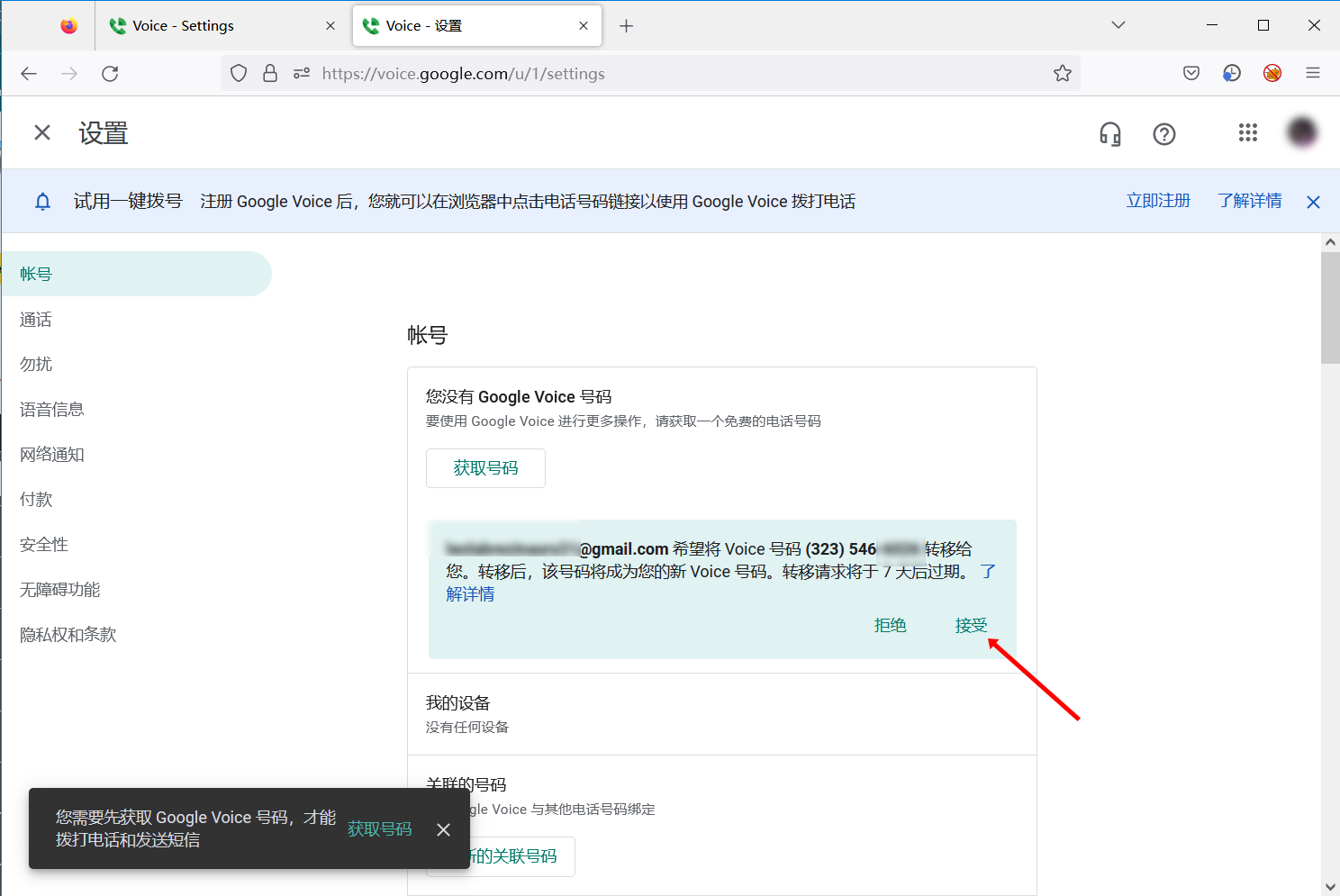Open the Firefox account toolbar icon
This screenshot has height=896, width=1340.
coord(1232,74)
